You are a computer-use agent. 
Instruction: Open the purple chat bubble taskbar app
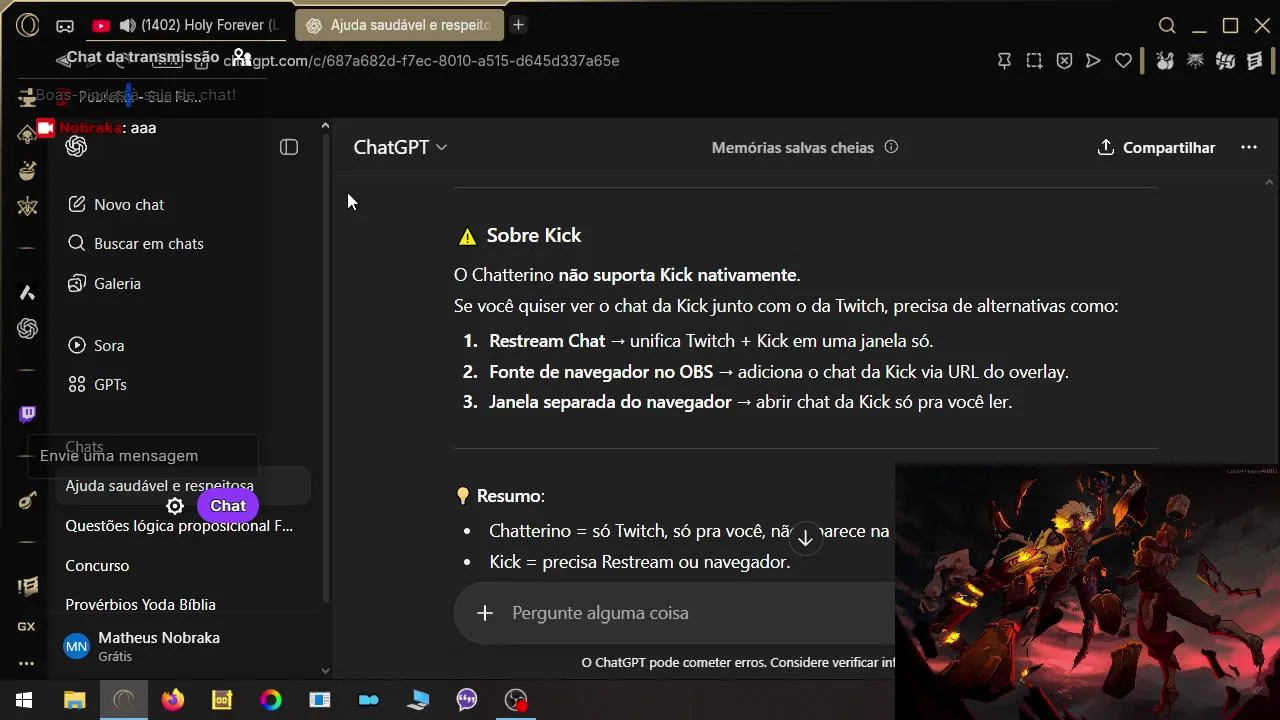point(467,700)
